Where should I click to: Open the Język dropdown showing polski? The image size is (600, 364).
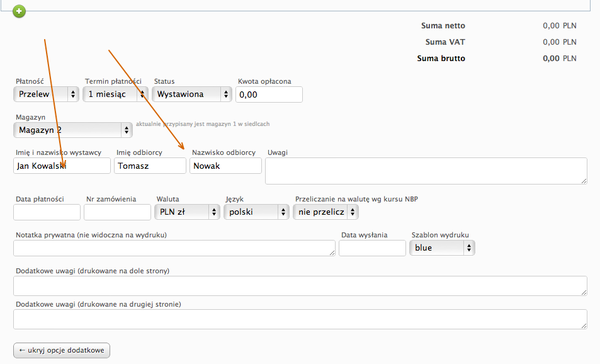coord(256,212)
